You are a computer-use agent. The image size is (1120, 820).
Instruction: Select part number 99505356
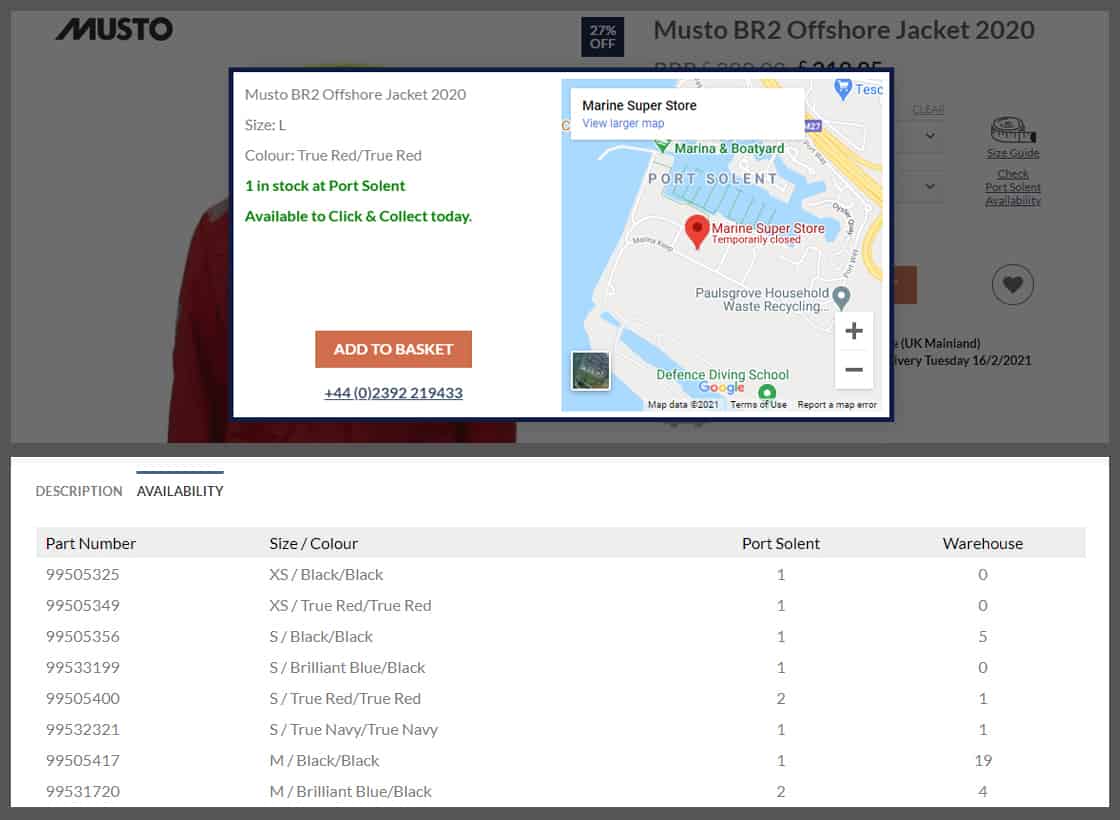(x=83, y=636)
